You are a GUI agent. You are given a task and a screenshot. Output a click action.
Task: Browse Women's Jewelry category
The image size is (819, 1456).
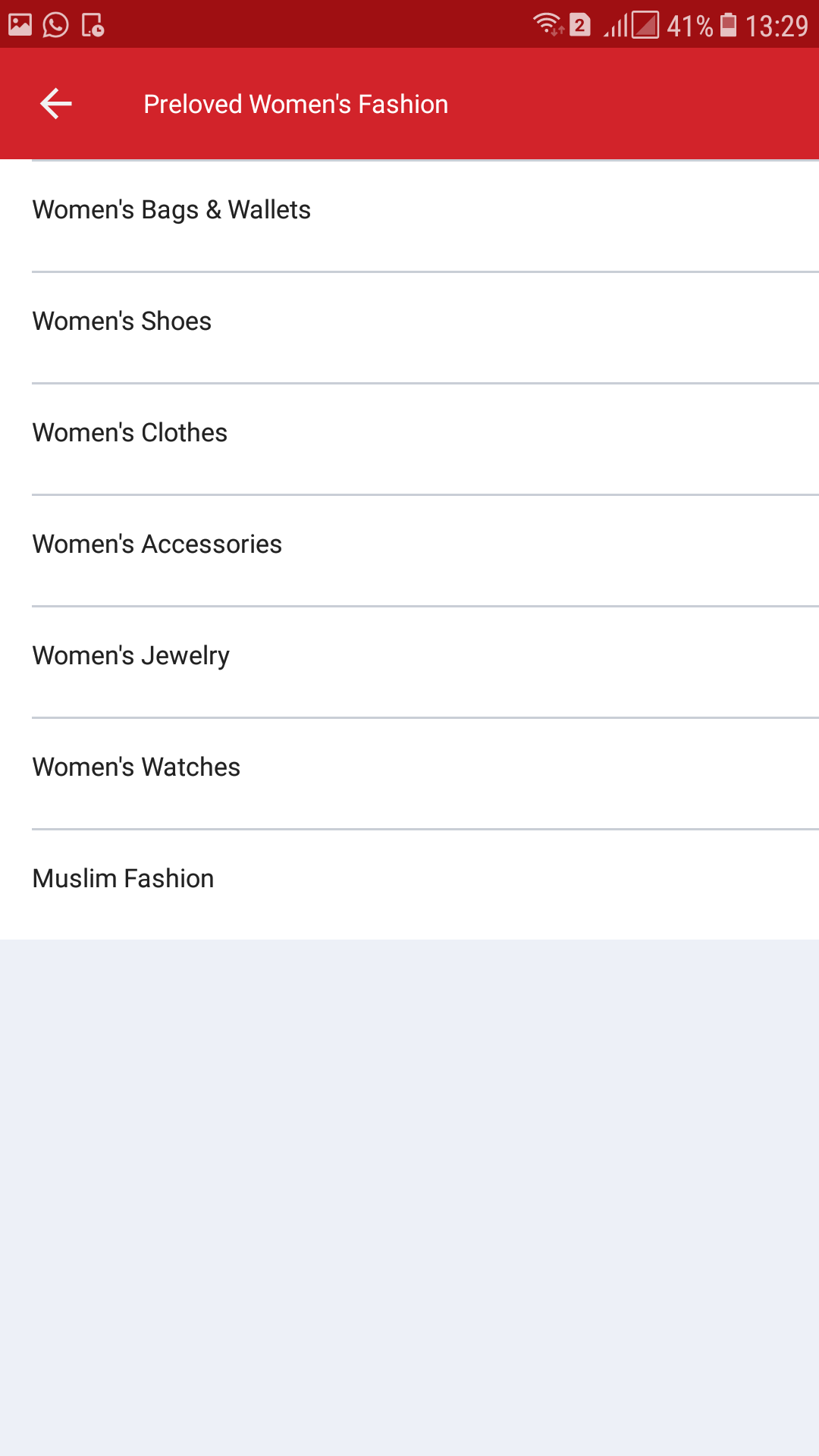point(130,656)
